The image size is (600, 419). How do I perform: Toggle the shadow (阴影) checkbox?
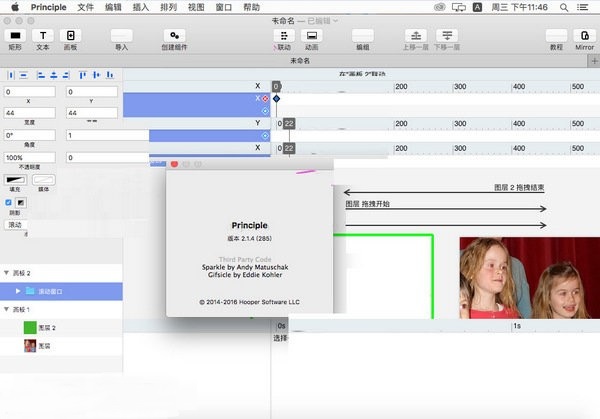pyautogui.click(x=11, y=202)
